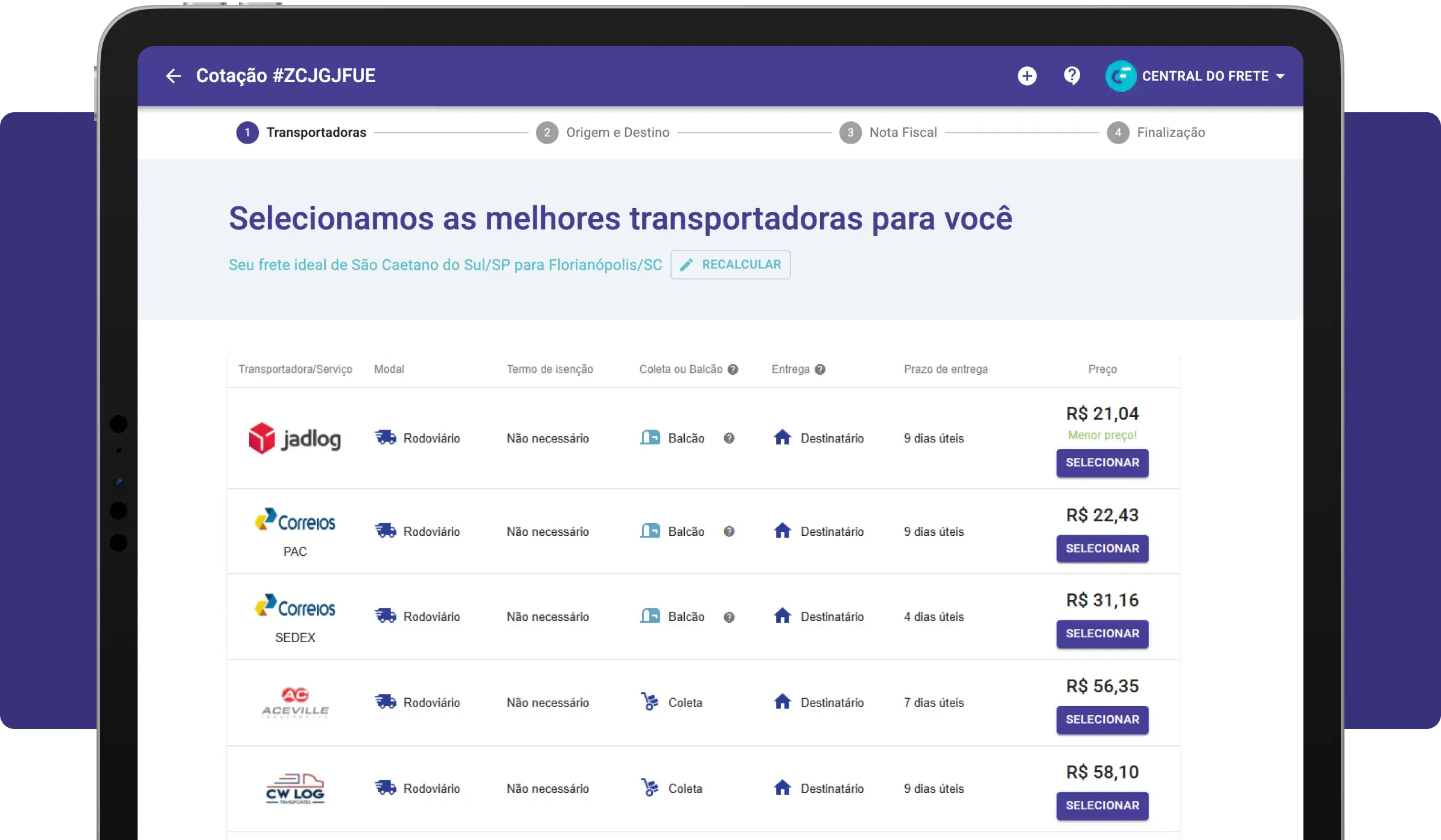The height and width of the screenshot is (840, 1441).
Task: Click the truck icon in CW LOG row
Action: [x=386, y=787]
